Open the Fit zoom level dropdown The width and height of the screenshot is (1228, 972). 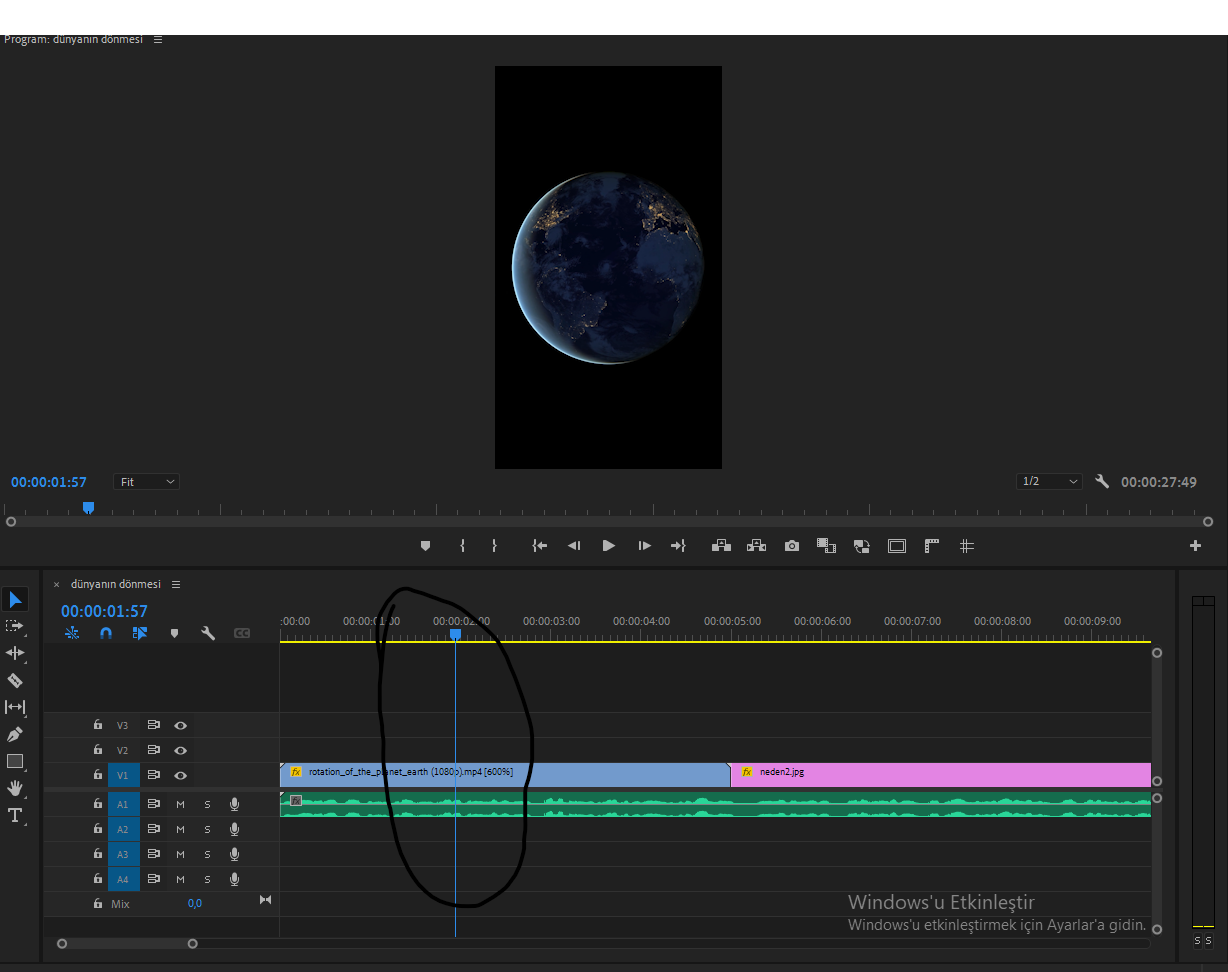pyautogui.click(x=146, y=482)
